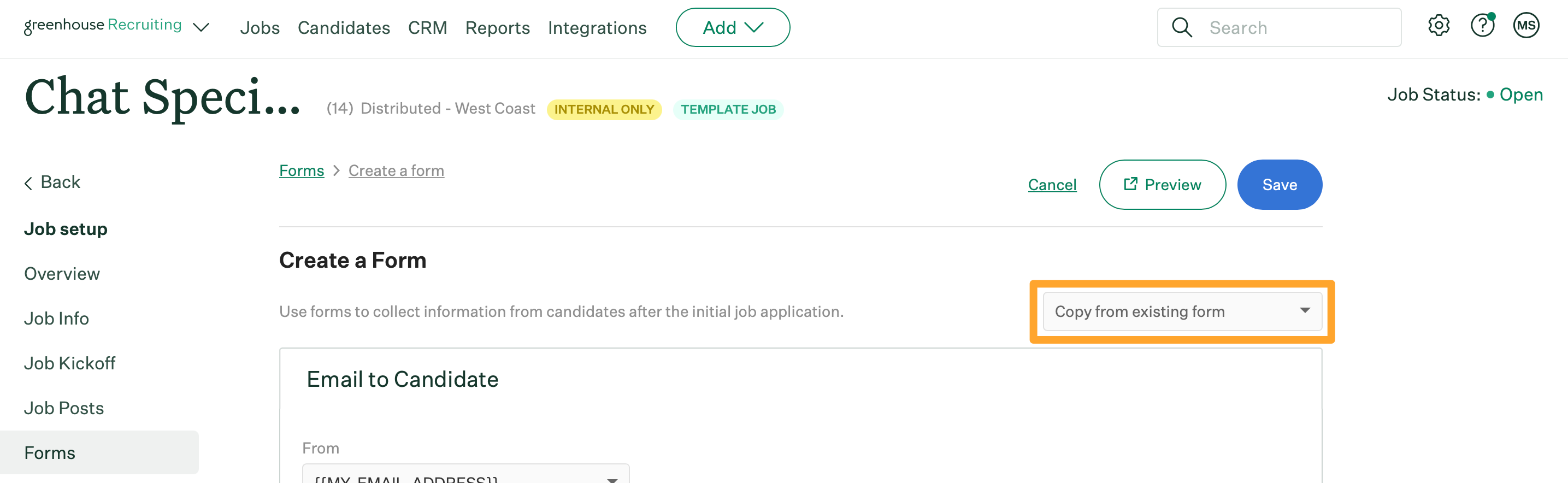The width and height of the screenshot is (1568, 483).
Task: Open the Candidates menu
Action: [344, 28]
